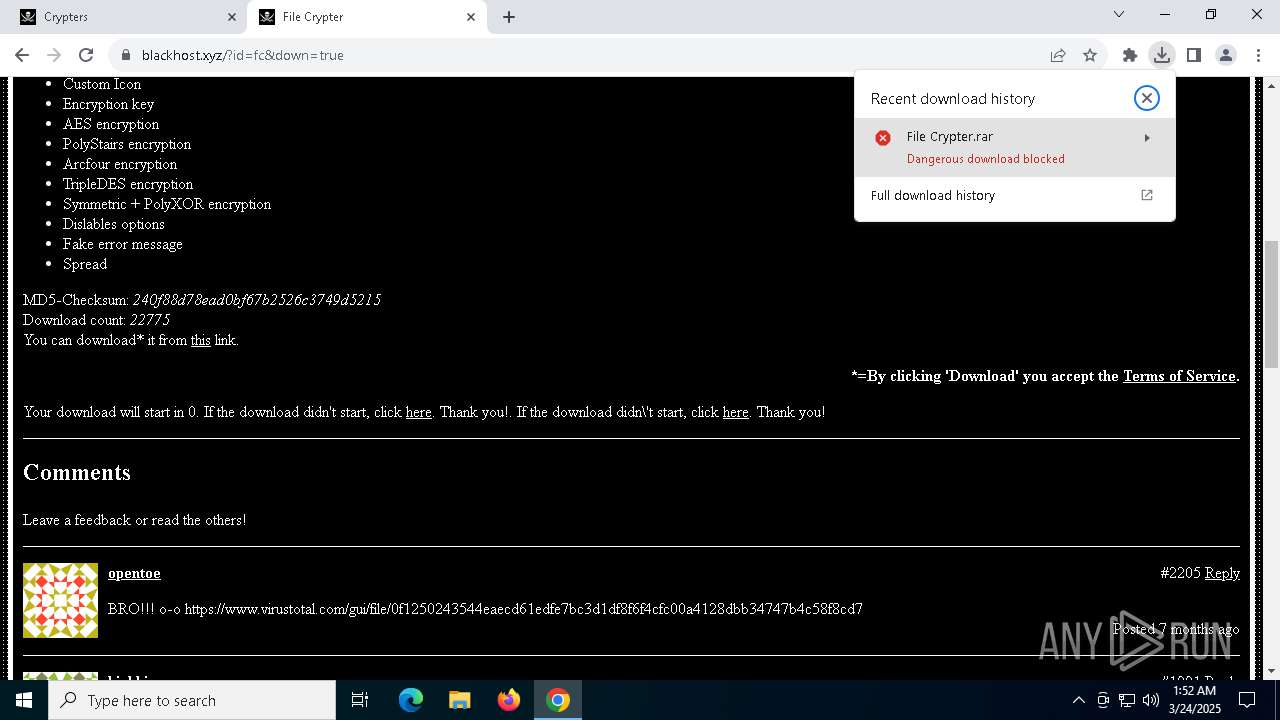The image size is (1280, 720).
Task: Open the opentoe user profile link
Action: tap(134, 573)
